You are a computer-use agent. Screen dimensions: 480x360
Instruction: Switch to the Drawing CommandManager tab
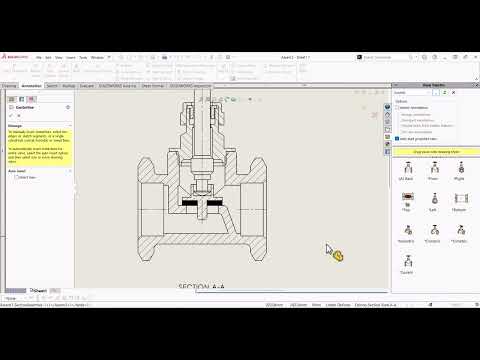(9, 86)
